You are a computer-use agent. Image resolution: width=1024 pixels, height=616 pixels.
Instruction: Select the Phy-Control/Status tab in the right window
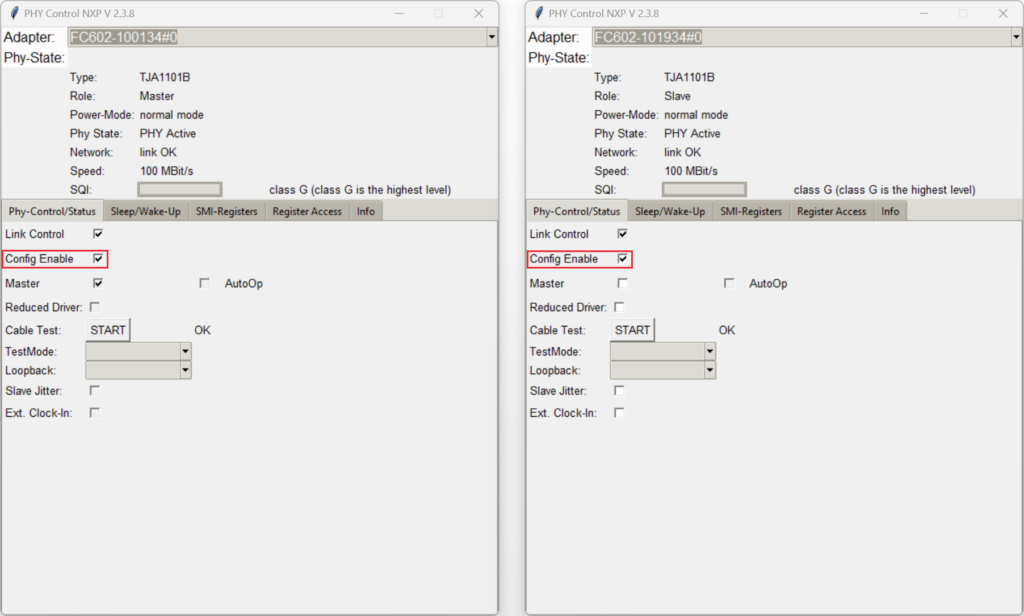[577, 211]
